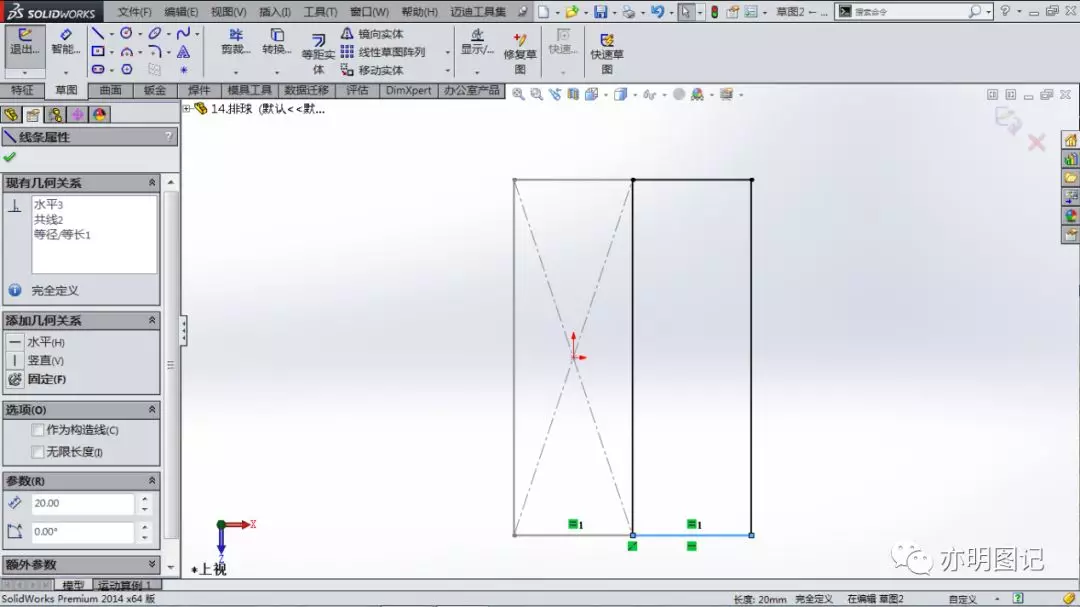Click the length field showing 20.00

click(x=82, y=504)
